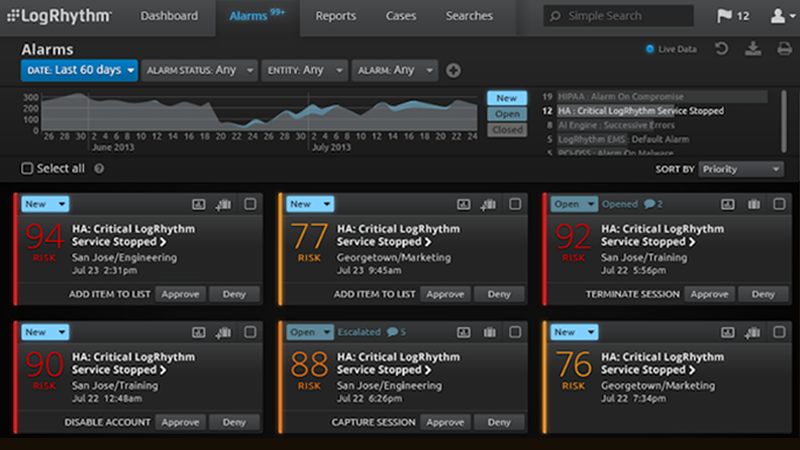Click add-to-case icon on risk 90 card
Viewport: 800px width, 450px height.
click(223, 333)
